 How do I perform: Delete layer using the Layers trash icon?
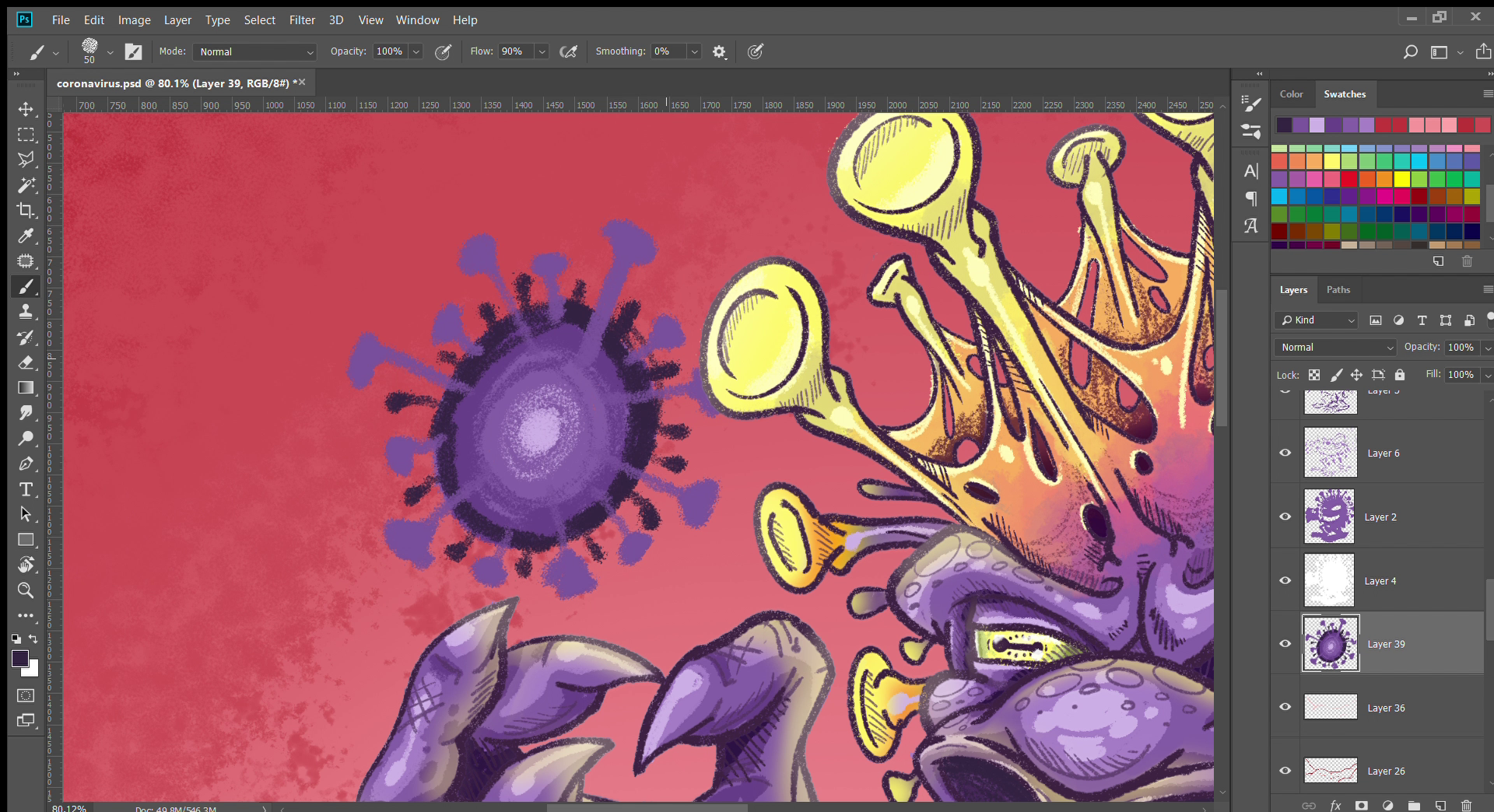(x=1466, y=805)
